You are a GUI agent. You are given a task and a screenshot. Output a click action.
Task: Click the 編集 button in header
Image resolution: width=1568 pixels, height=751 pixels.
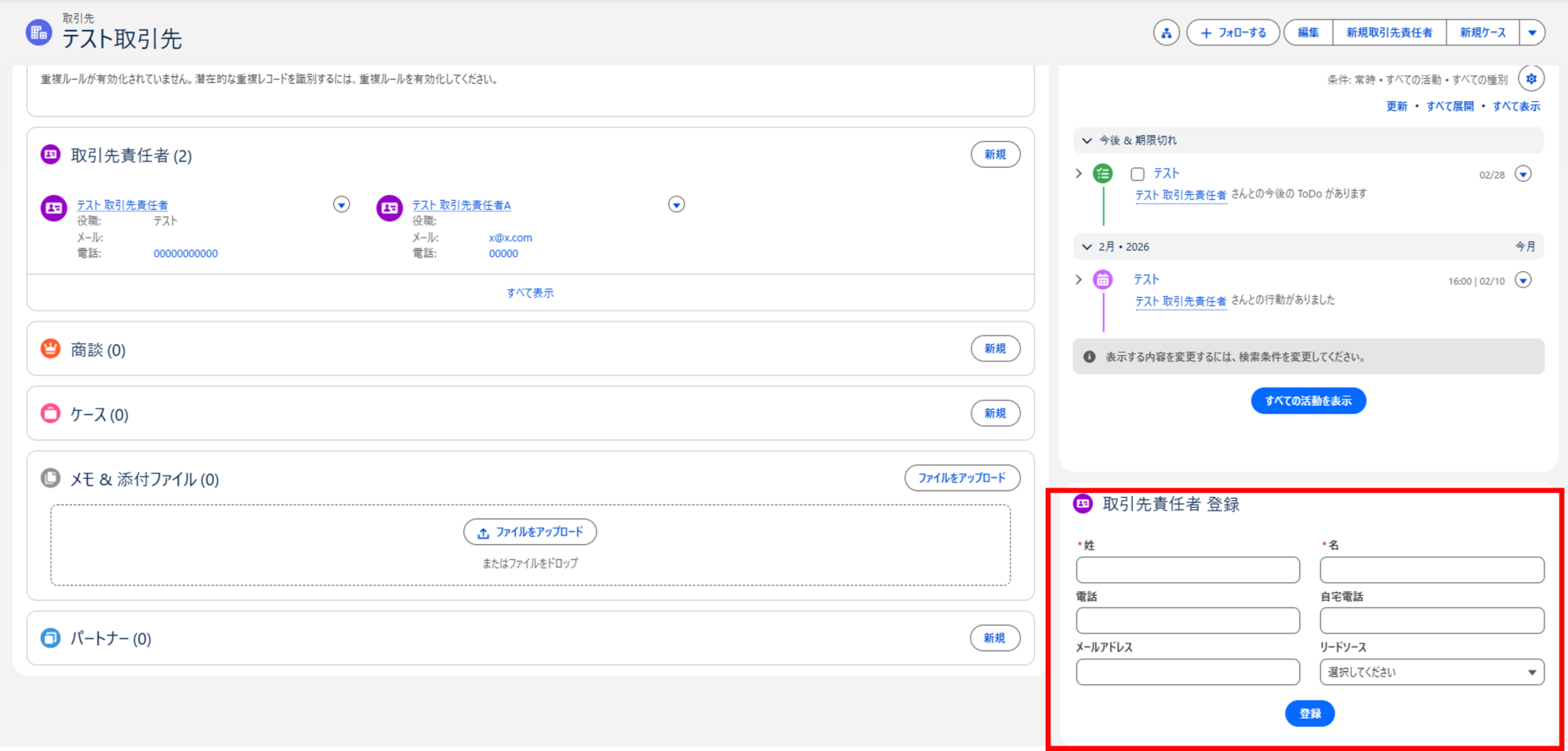tap(1308, 33)
